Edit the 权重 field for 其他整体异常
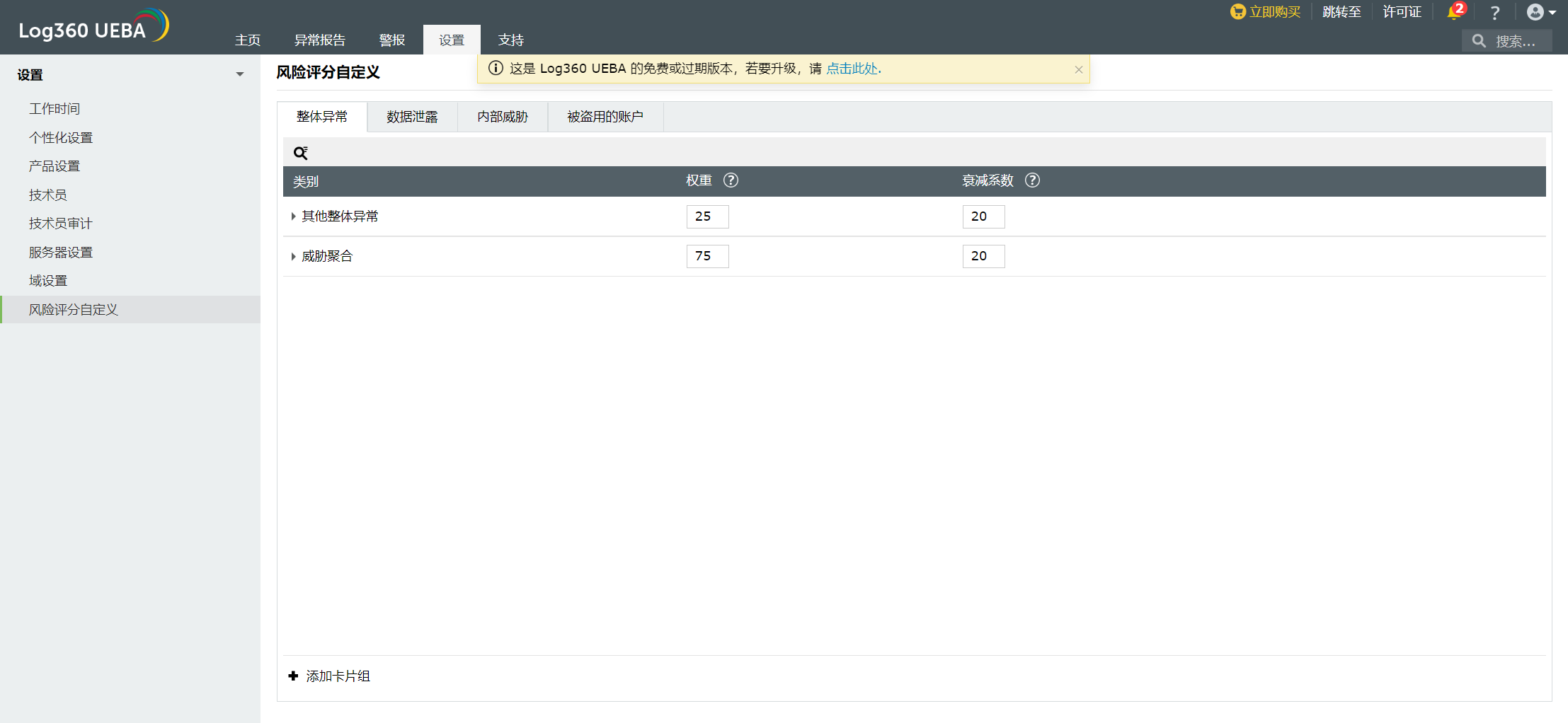Viewport: 1568px width, 723px height. tap(708, 216)
